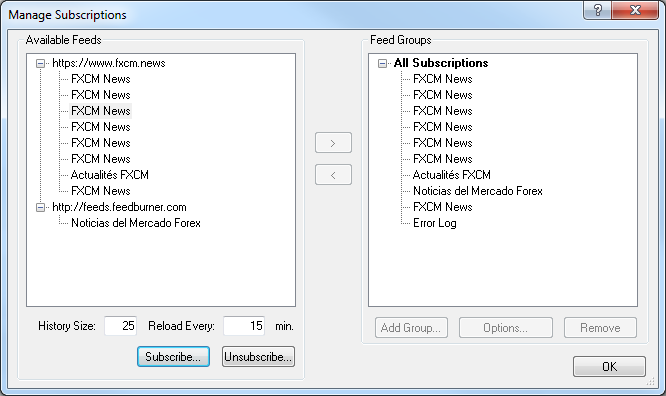Select http://feeds.feedburner.com in Available Feeds
This screenshot has height=396, width=666.
pos(119,207)
